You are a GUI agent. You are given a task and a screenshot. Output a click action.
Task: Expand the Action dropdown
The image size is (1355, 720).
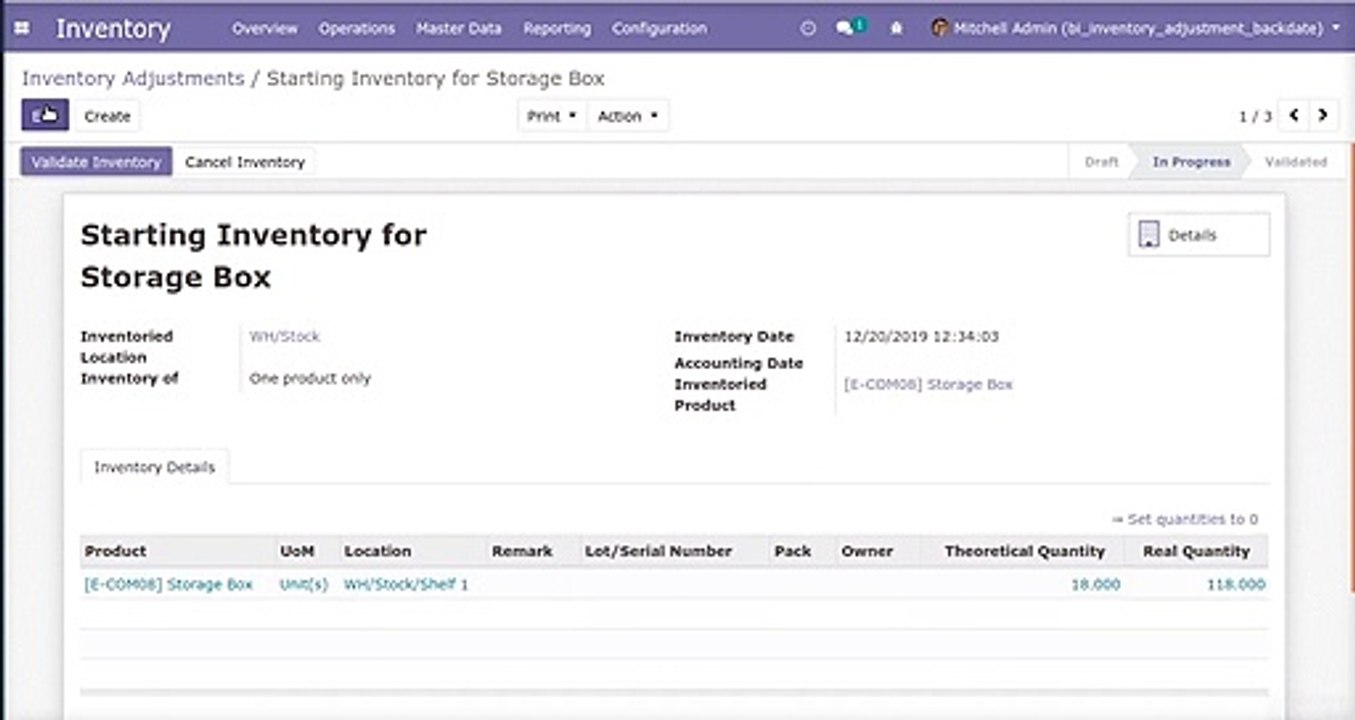(x=628, y=116)
